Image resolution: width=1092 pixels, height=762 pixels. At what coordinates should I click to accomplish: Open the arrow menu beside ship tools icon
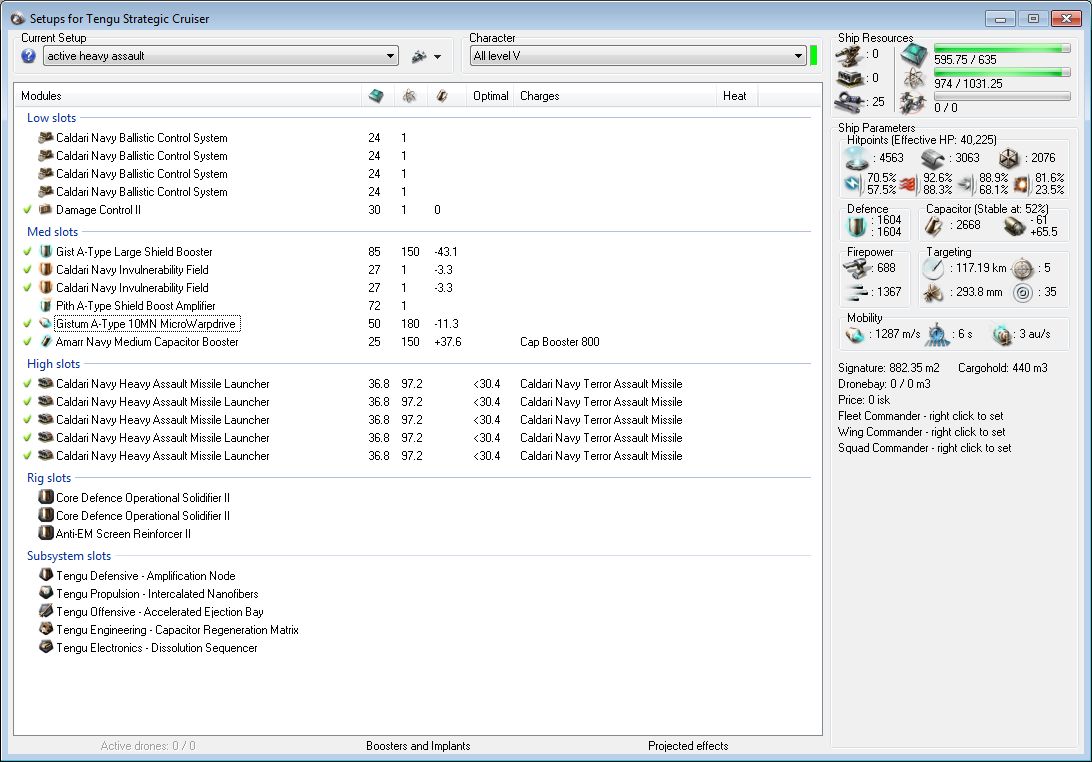(x=437, y=57)
